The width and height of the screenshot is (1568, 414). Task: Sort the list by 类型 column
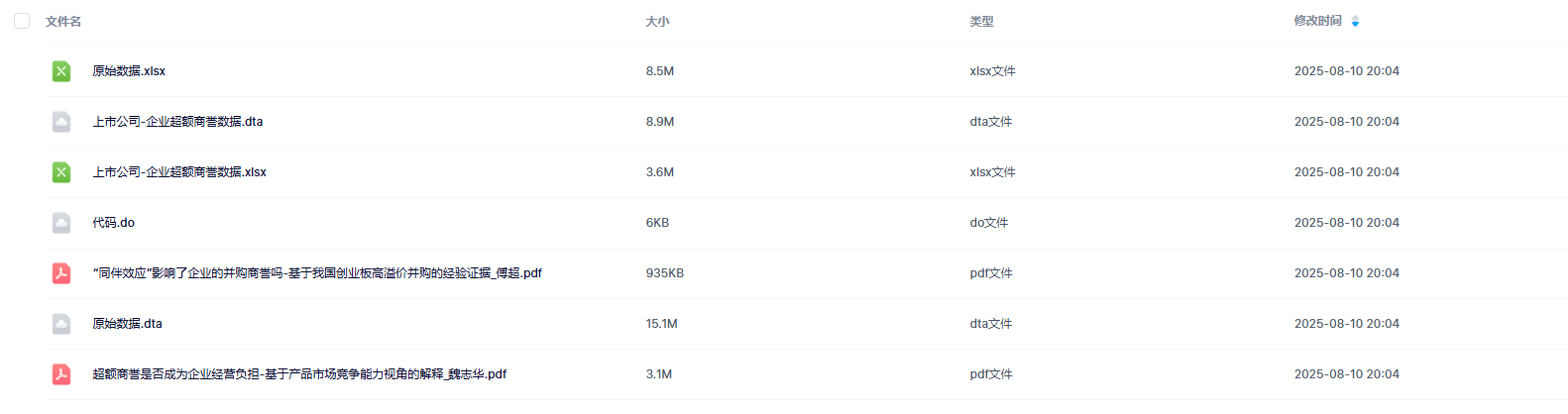[x=981, y=21]
